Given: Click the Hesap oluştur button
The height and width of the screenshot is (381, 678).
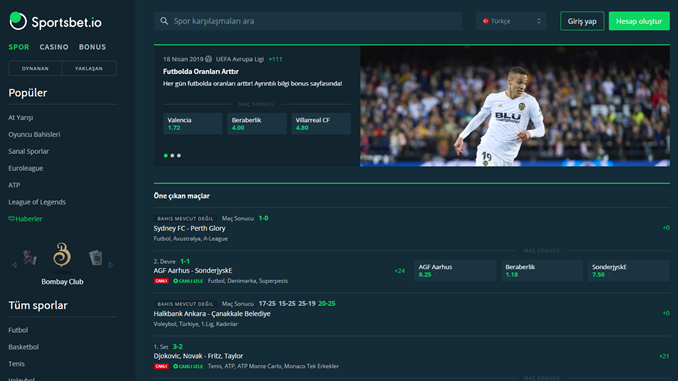Looking at the screenshot, I should (x=639, y=21).
